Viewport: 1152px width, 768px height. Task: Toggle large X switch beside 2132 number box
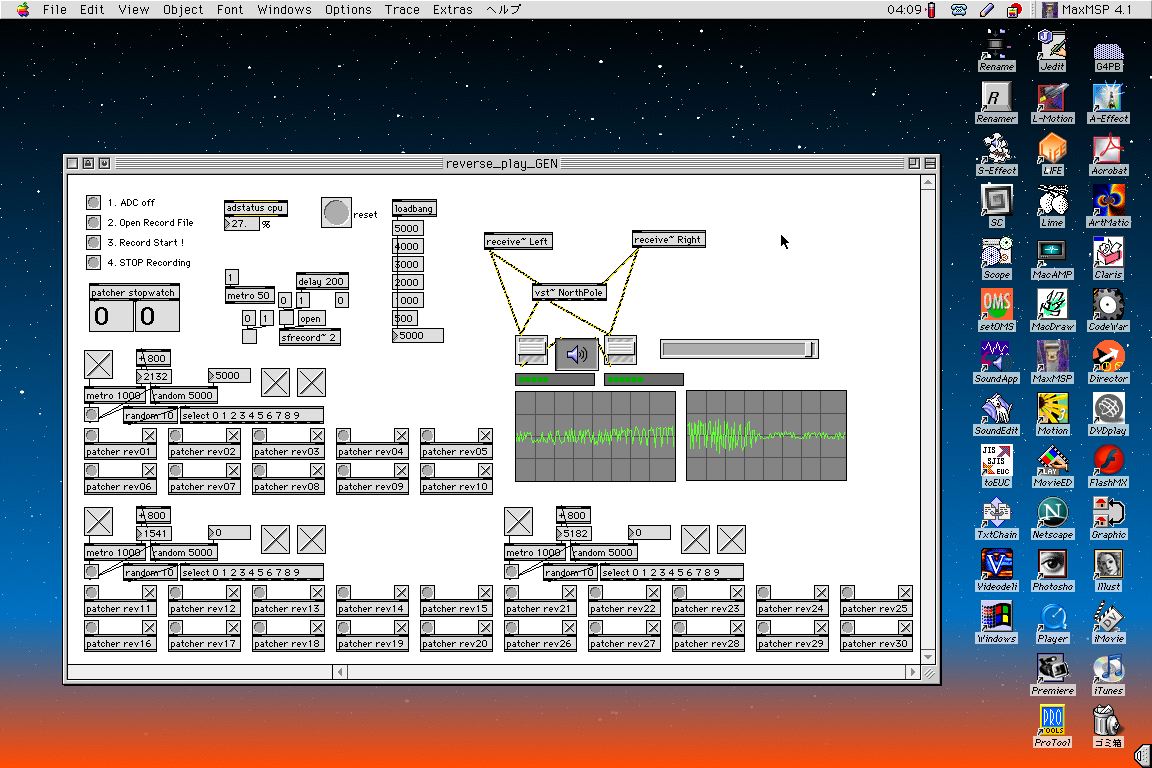pos(98,365)
